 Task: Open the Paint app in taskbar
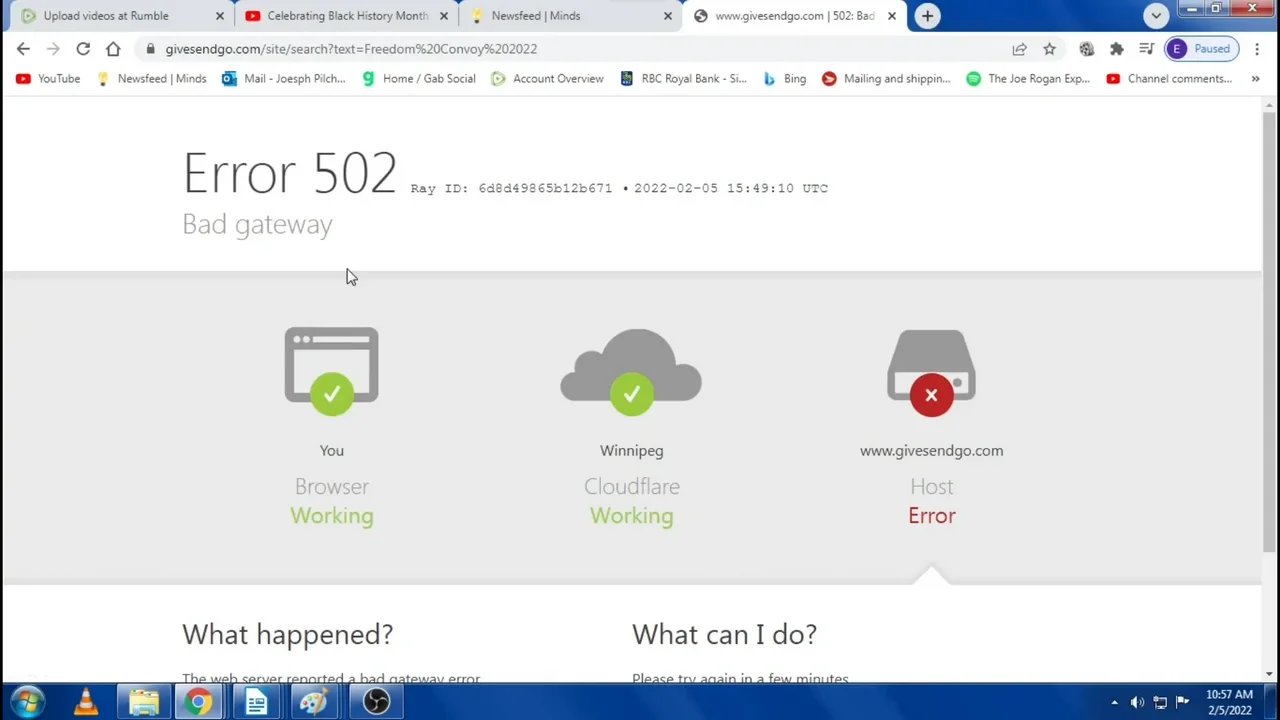313,702
